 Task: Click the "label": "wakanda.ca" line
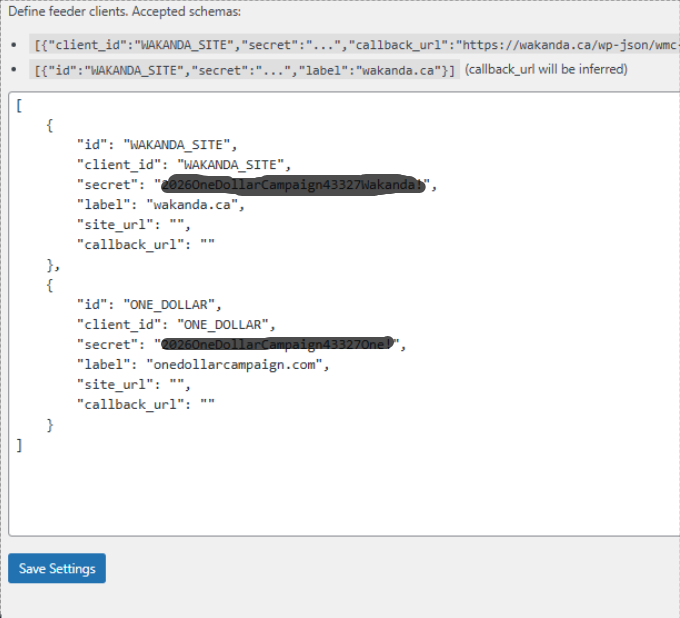(x=161, y=205)
